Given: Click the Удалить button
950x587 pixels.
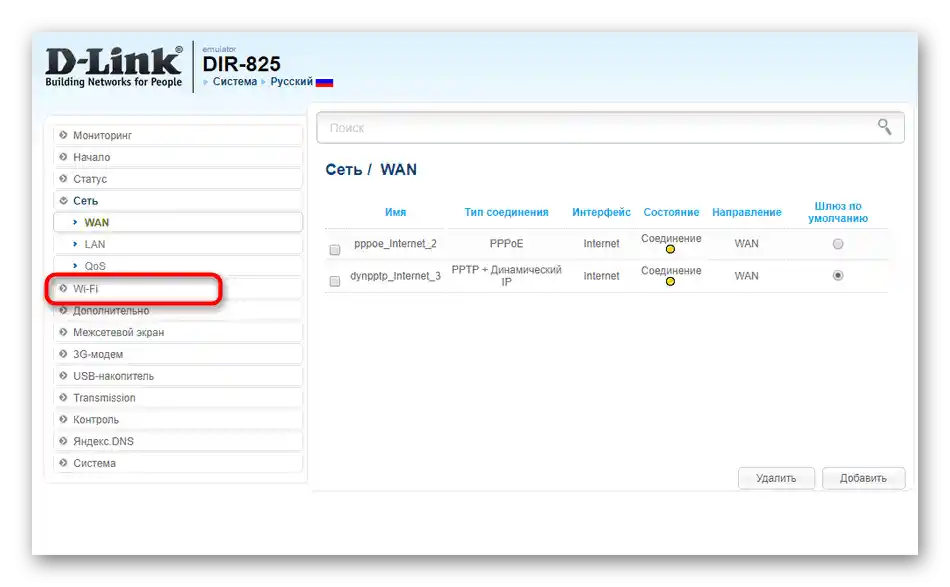Looking at the screenshot, I should [776, 478].
